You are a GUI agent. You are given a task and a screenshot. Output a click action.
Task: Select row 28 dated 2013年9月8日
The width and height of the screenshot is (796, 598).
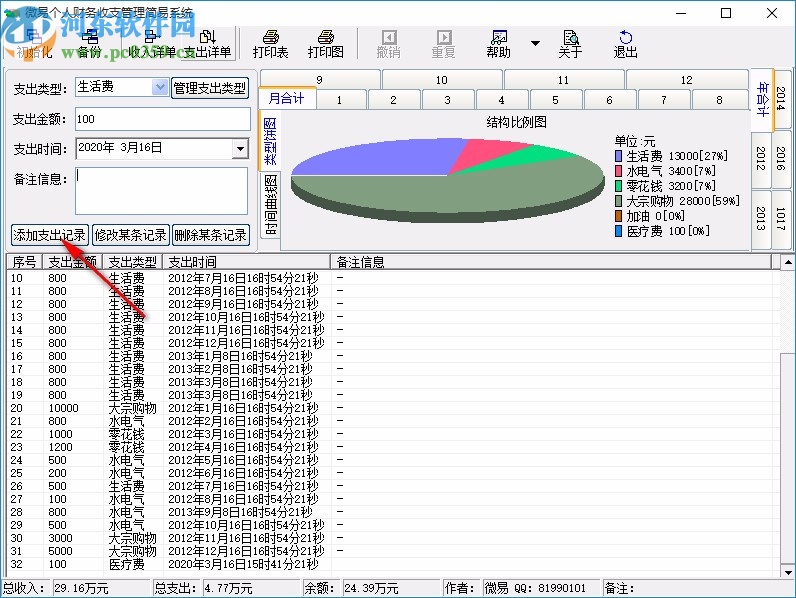click(x=394, y=512)
